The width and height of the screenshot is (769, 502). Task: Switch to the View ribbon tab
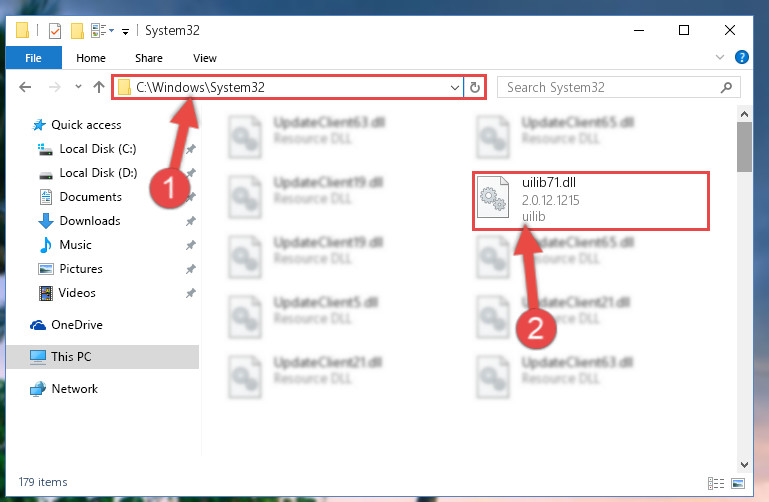click(x=205, y=58)
